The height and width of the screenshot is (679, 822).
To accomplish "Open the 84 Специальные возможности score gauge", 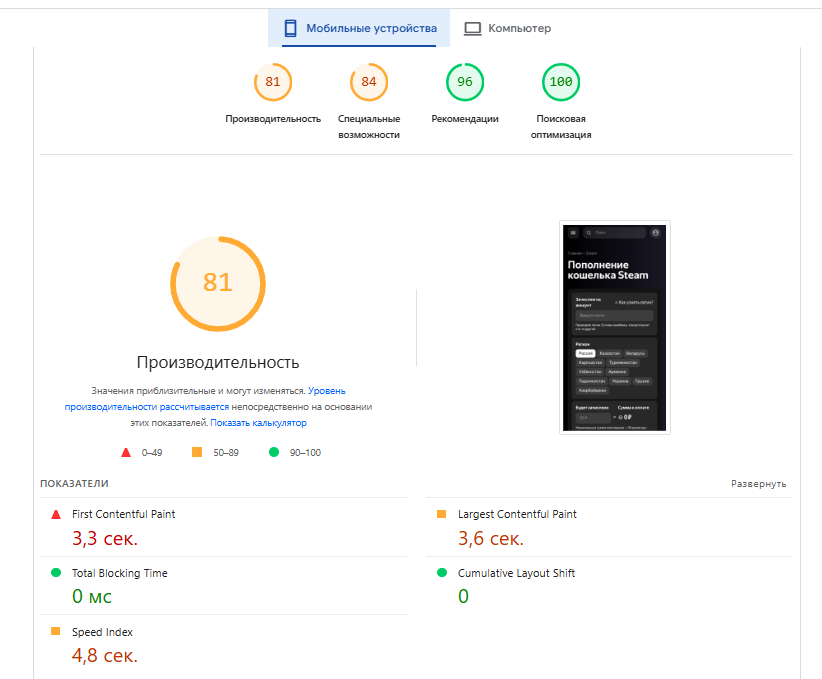I will pos(369,82).
